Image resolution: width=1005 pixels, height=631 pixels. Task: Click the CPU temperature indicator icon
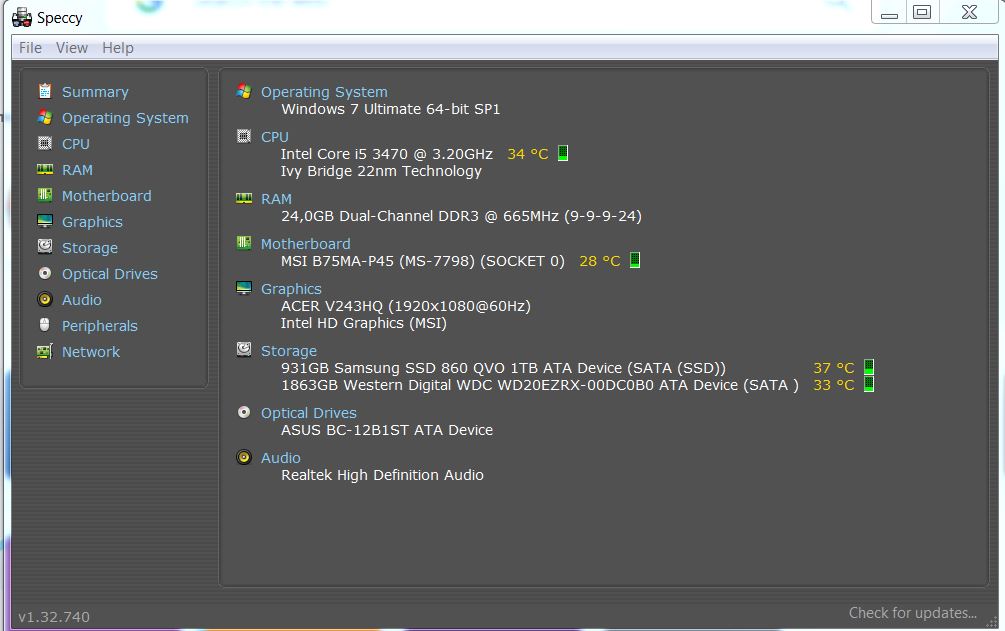(x=563, y=153)
